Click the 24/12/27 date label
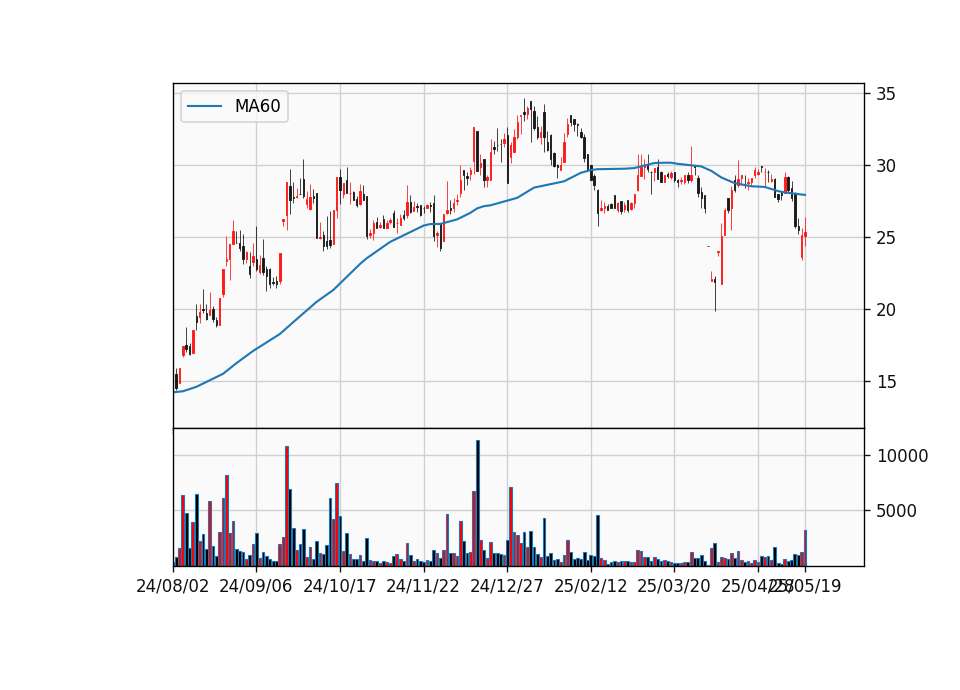 pos(506,586)
